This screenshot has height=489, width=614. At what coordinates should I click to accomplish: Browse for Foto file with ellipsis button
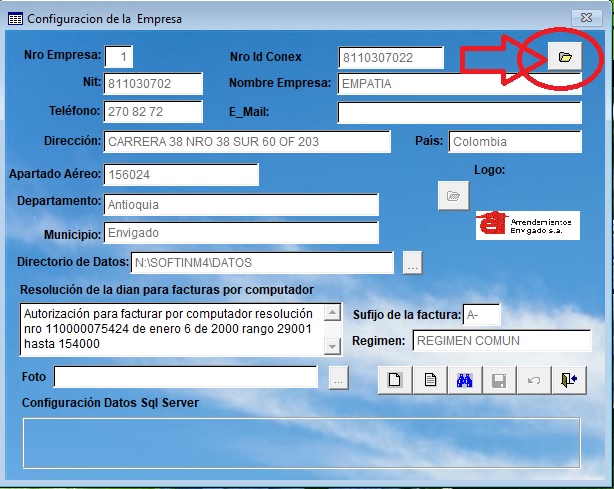(339, 378)
